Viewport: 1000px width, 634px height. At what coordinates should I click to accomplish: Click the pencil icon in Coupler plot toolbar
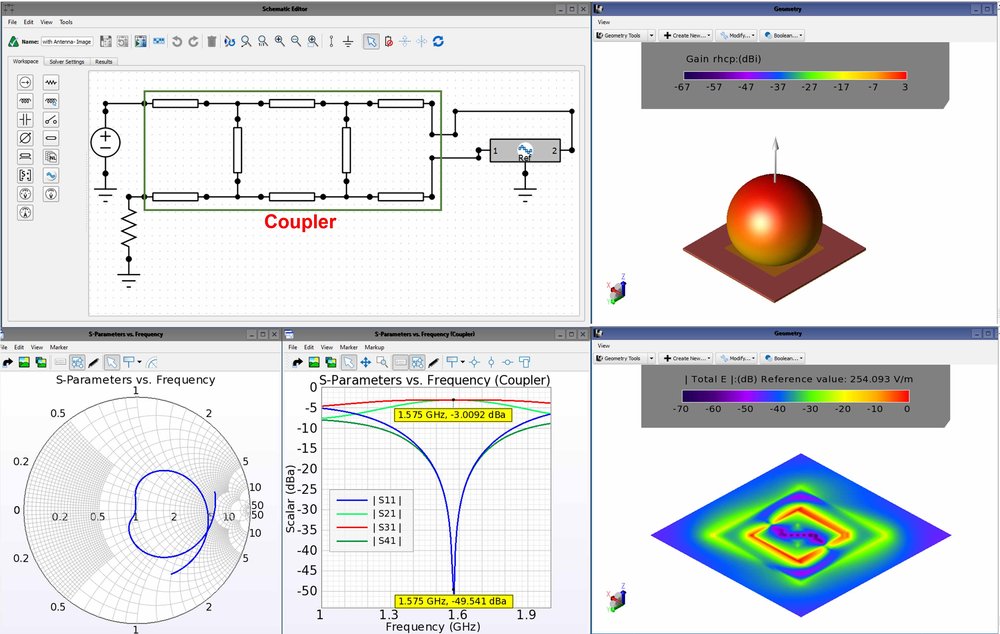[x=434, y=362]
